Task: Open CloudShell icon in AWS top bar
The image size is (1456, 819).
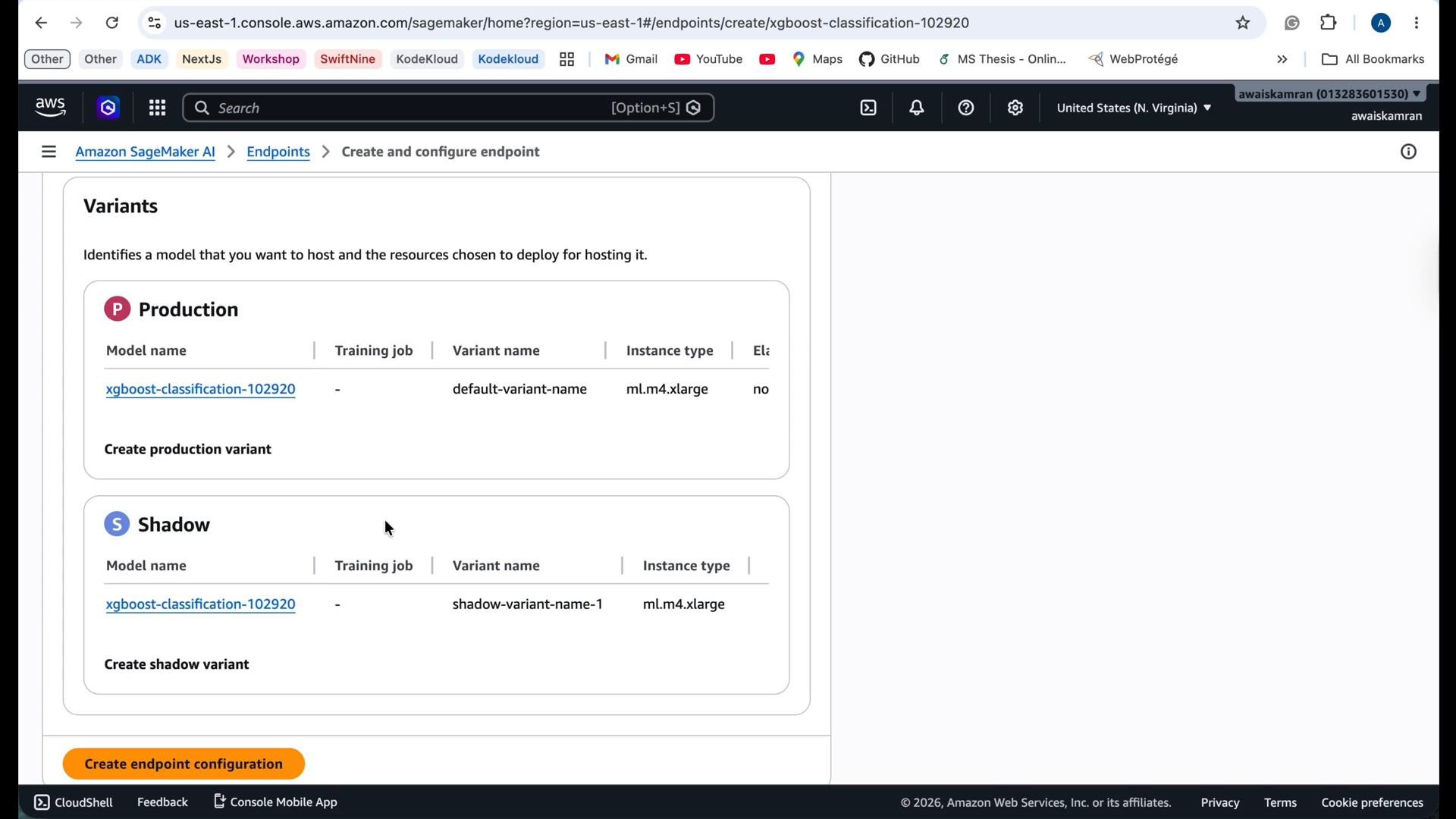Action: pyautogui.click(x=868, y=108)
